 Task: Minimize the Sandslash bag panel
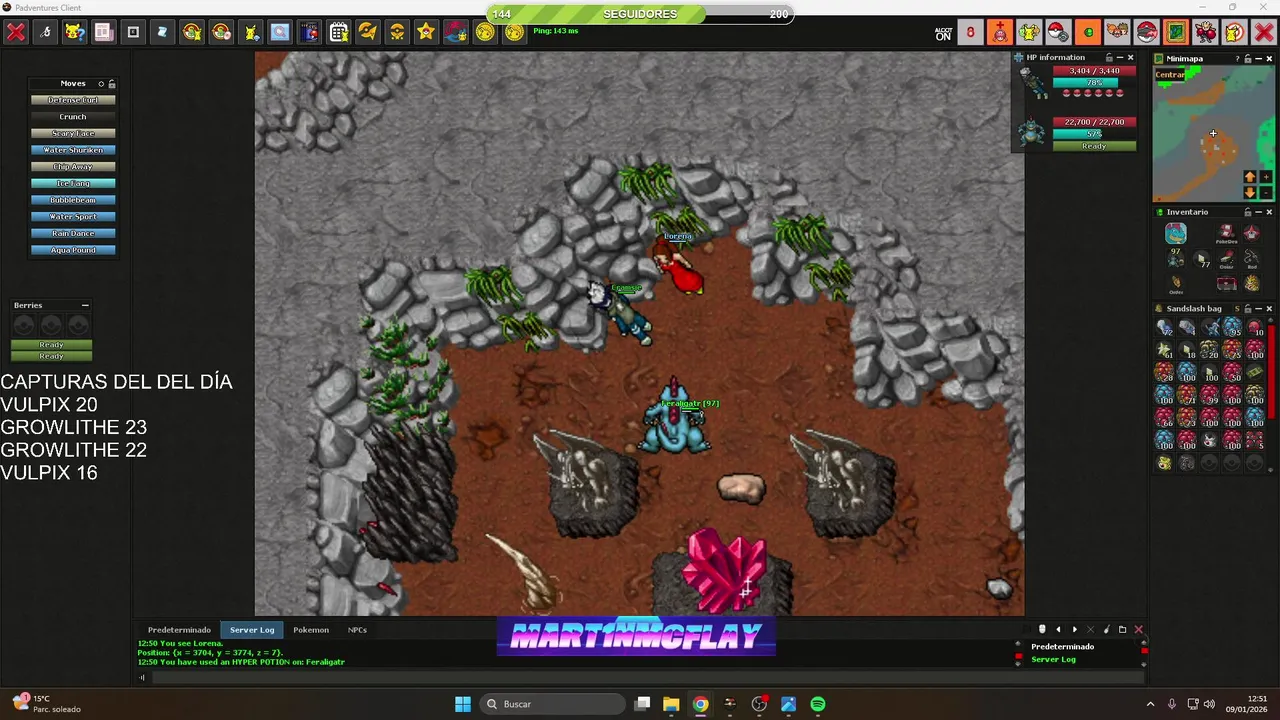[1258, 309]
